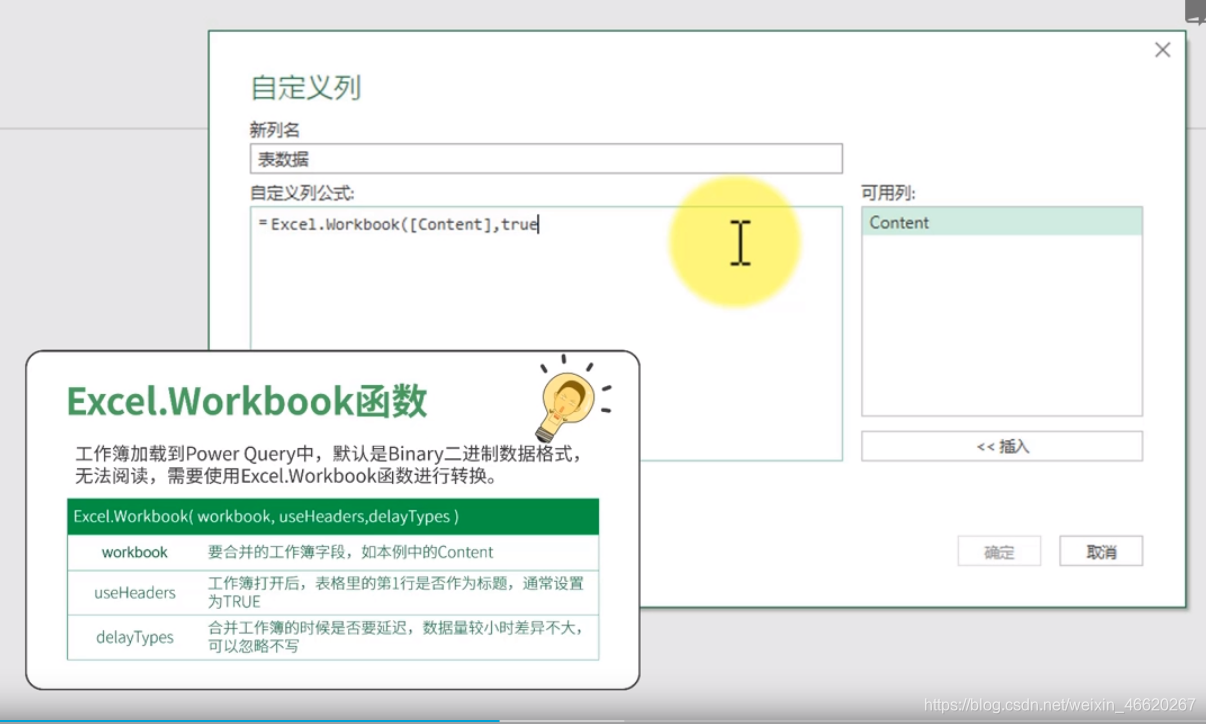The height and width of the screenshot is (724, 1206).
Task: Click the workbook parameter cell
Action: tap(135, 552)
